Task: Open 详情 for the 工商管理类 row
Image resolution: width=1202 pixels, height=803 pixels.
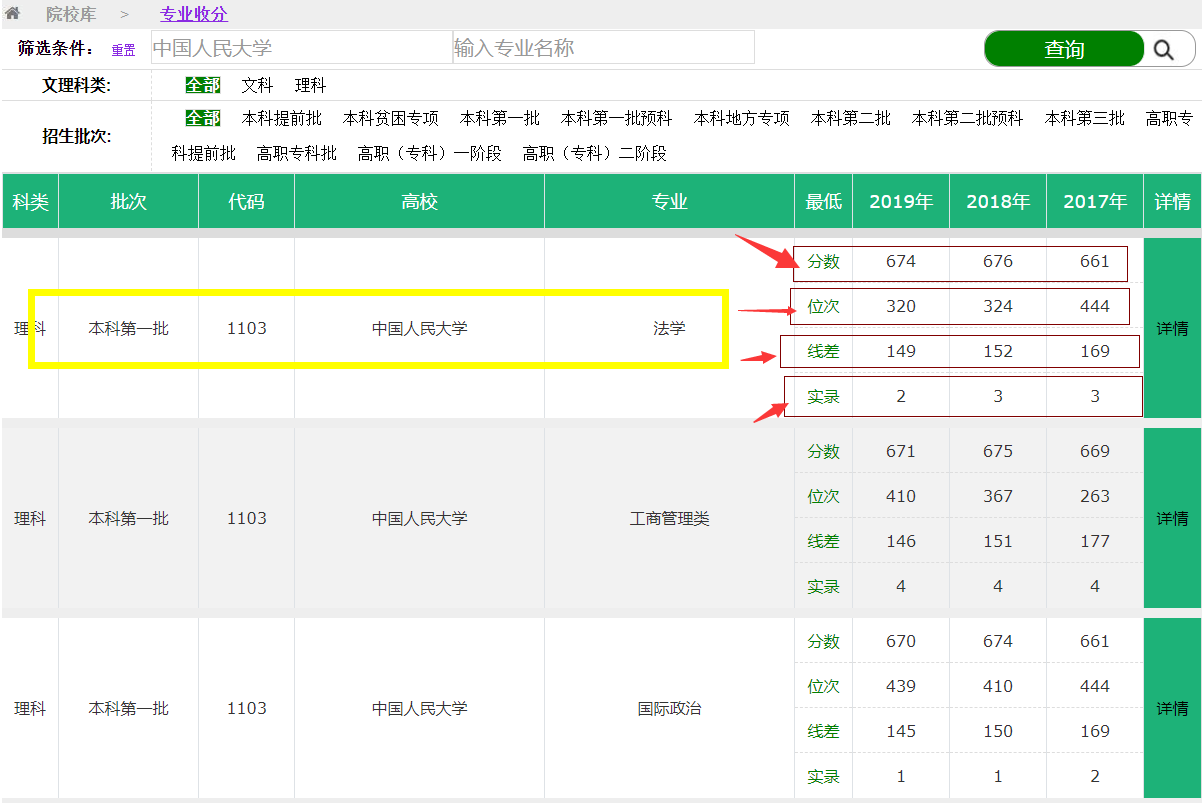Action: coord(1172,518)
